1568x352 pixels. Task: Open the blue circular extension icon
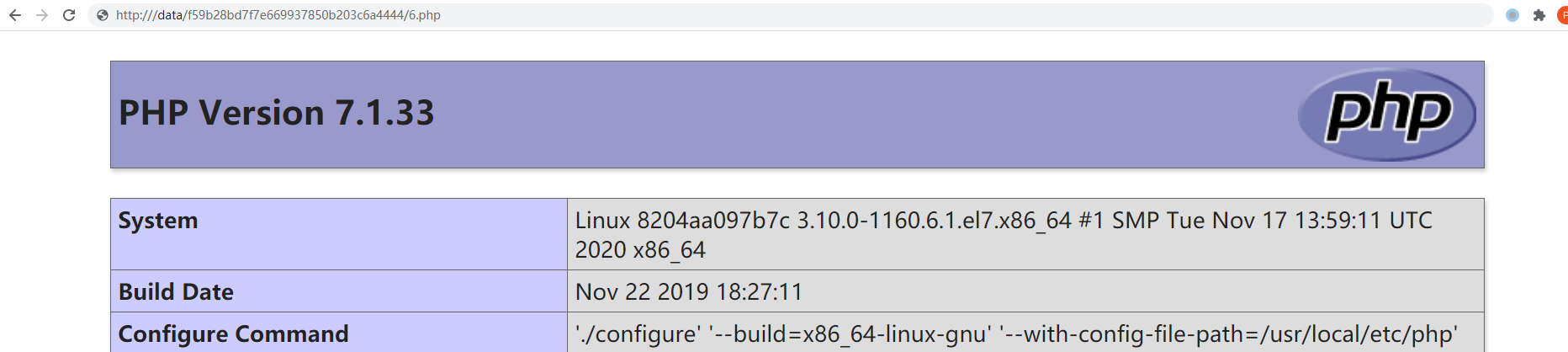click(x=1512, y=15)
